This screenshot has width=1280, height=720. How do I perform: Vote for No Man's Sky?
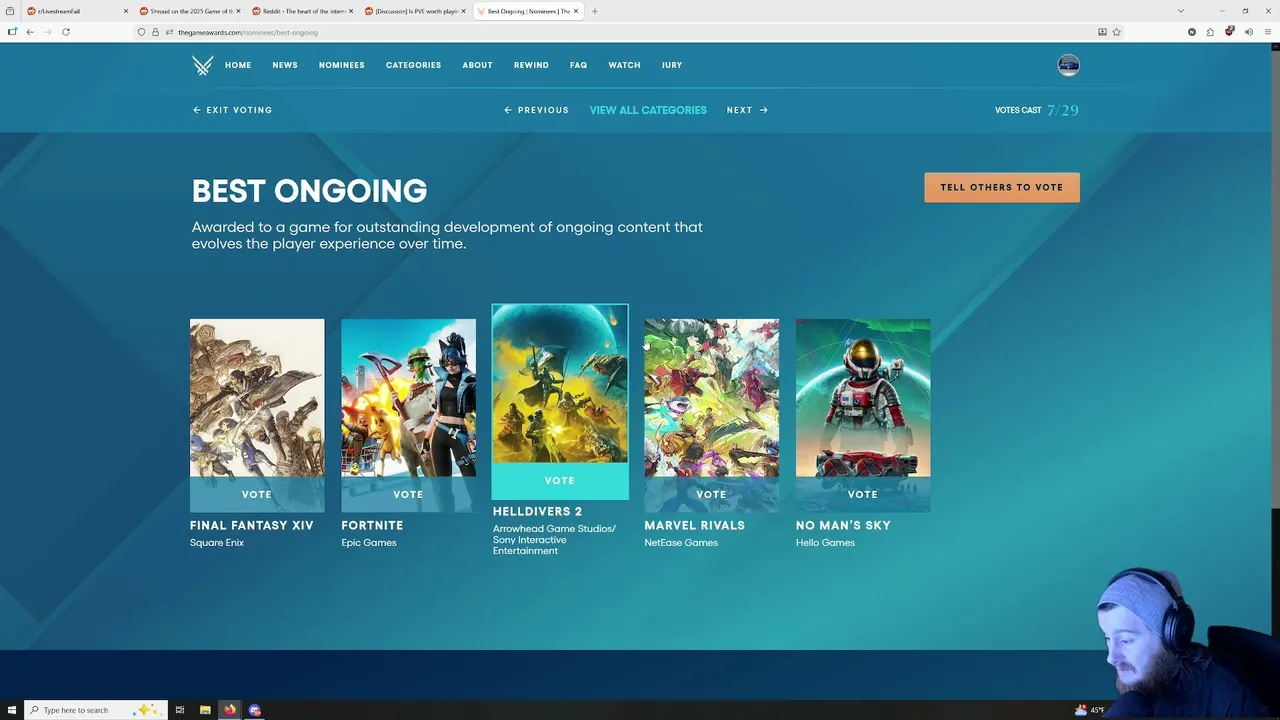(x=863, y=494)
